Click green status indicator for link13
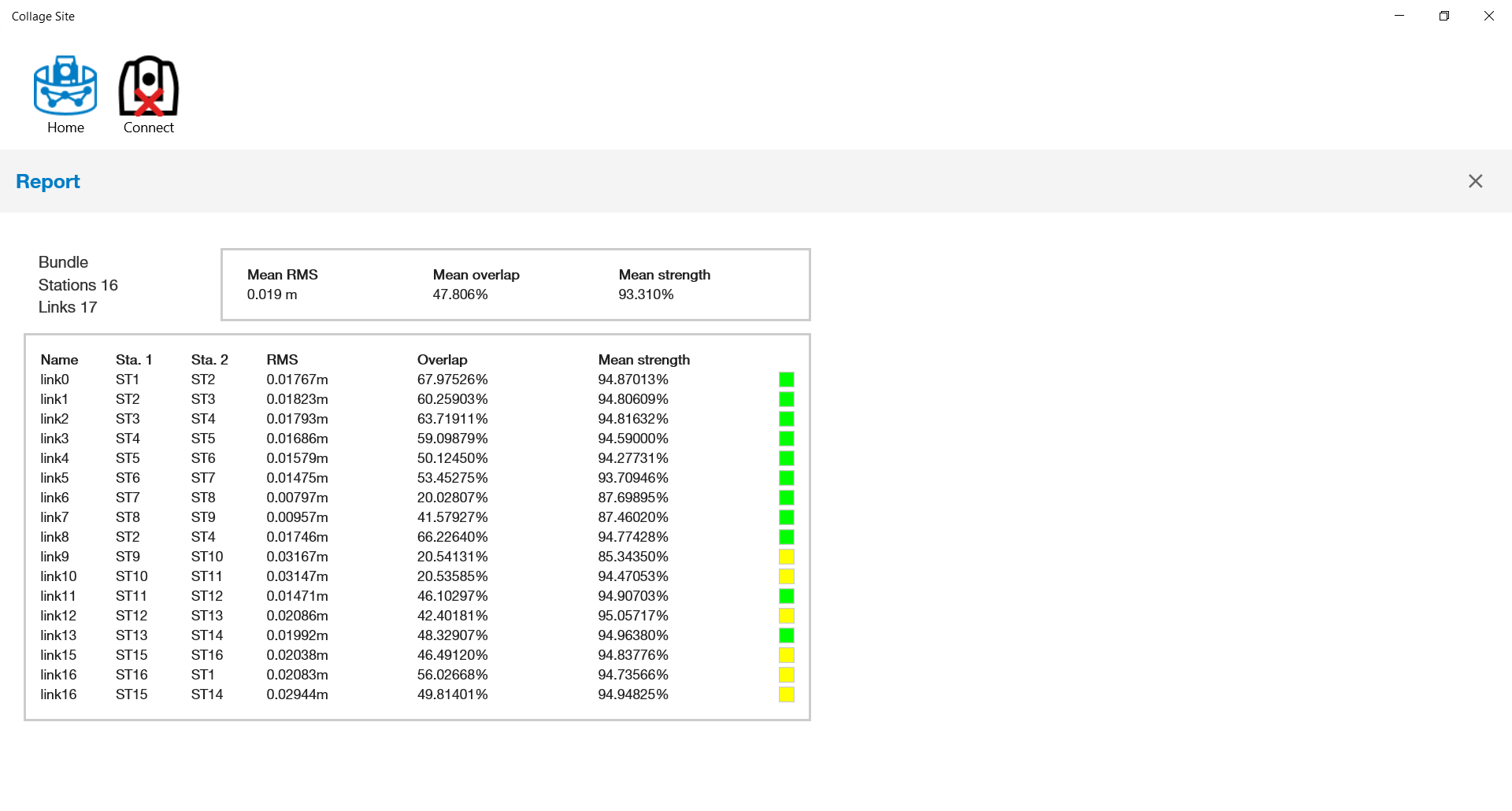The image size is (1512, 811). (786, 635)
